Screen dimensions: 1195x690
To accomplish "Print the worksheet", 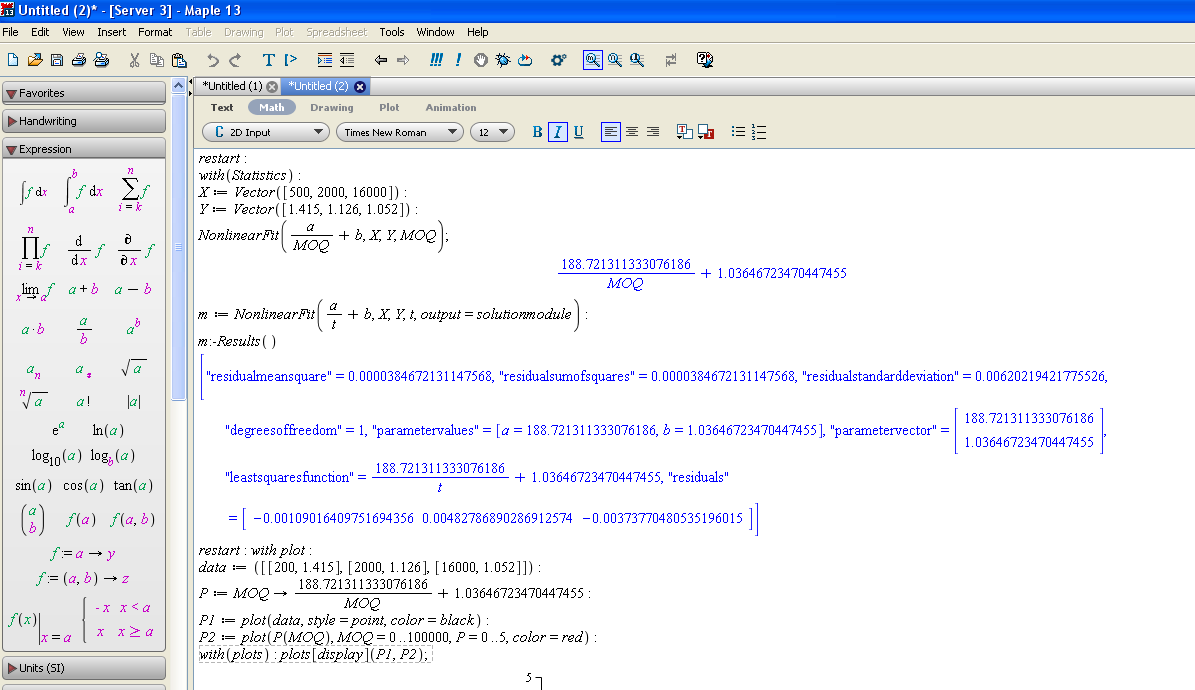I will (78, 60).
